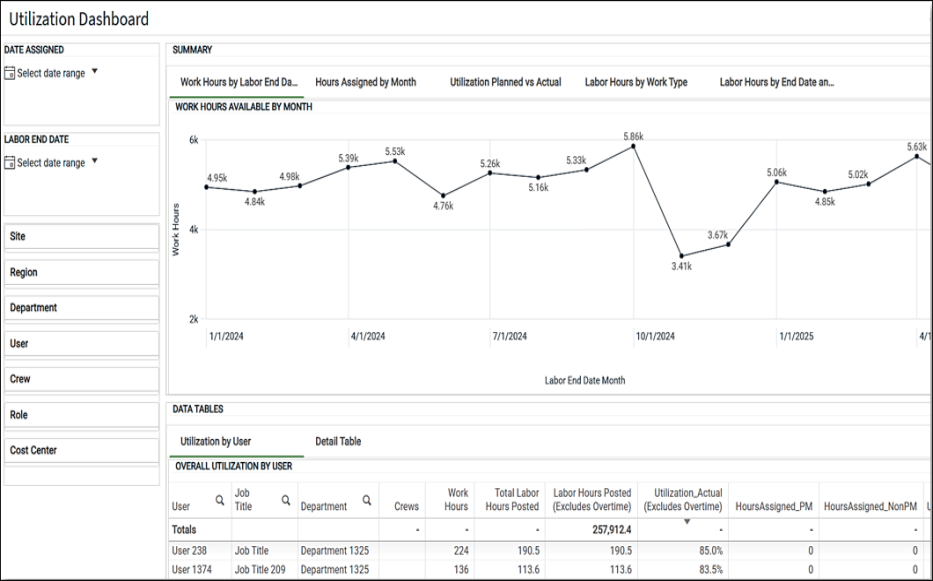This screenshot has height=581, width=933.
Task: Open the Labor End Date calendar icon
Action: 10,163
